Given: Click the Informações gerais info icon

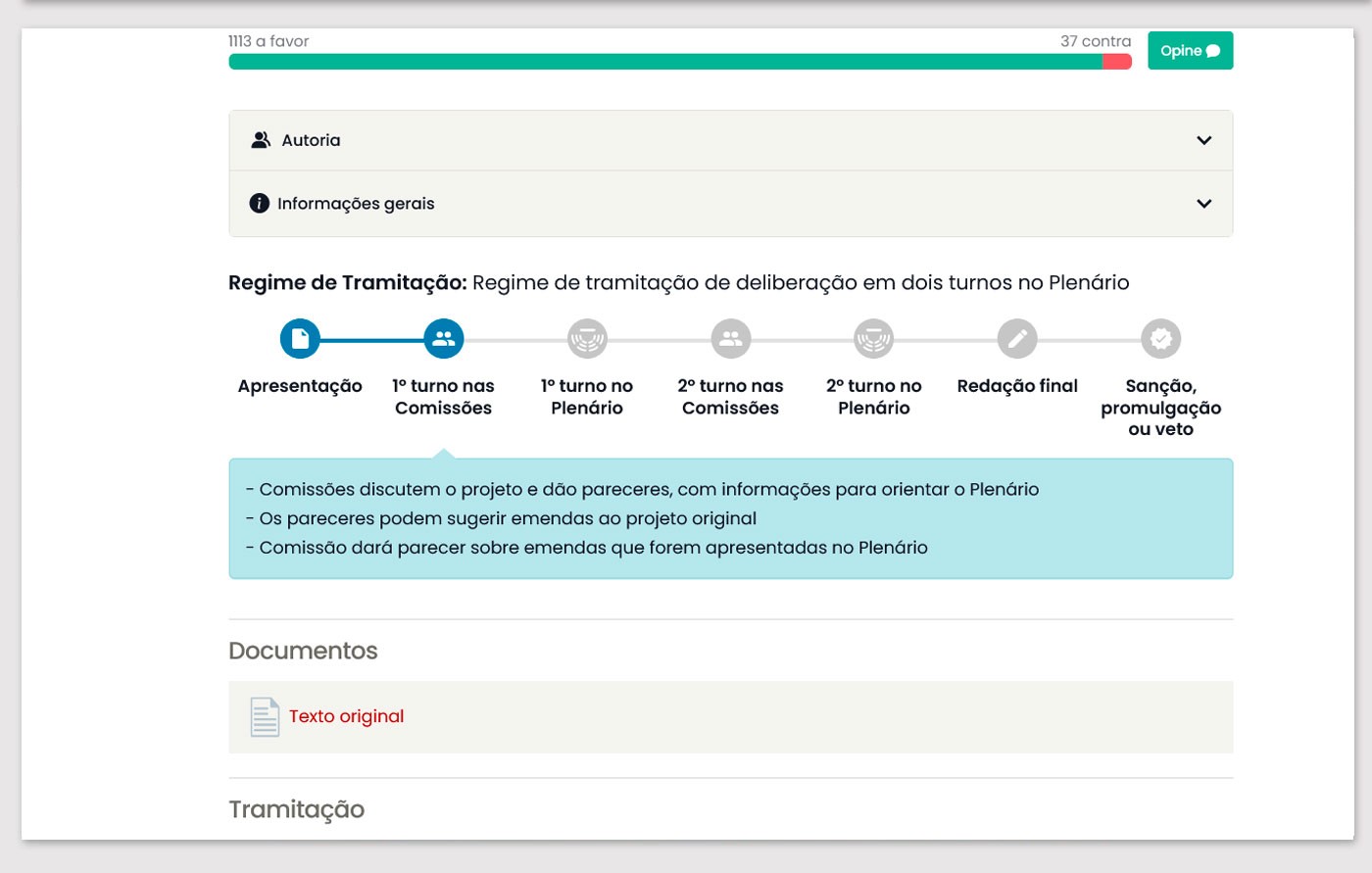Looking at the screenshot, I should pos(259,203).
